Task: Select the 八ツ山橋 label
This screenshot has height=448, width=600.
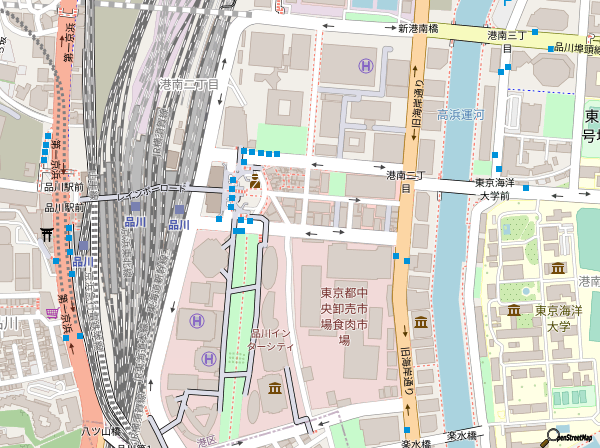Action: [101, 432]
